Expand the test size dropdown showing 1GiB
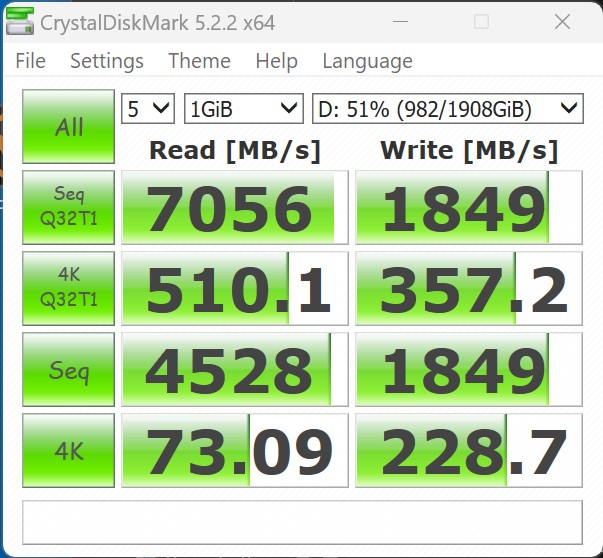 coord(244,109)
